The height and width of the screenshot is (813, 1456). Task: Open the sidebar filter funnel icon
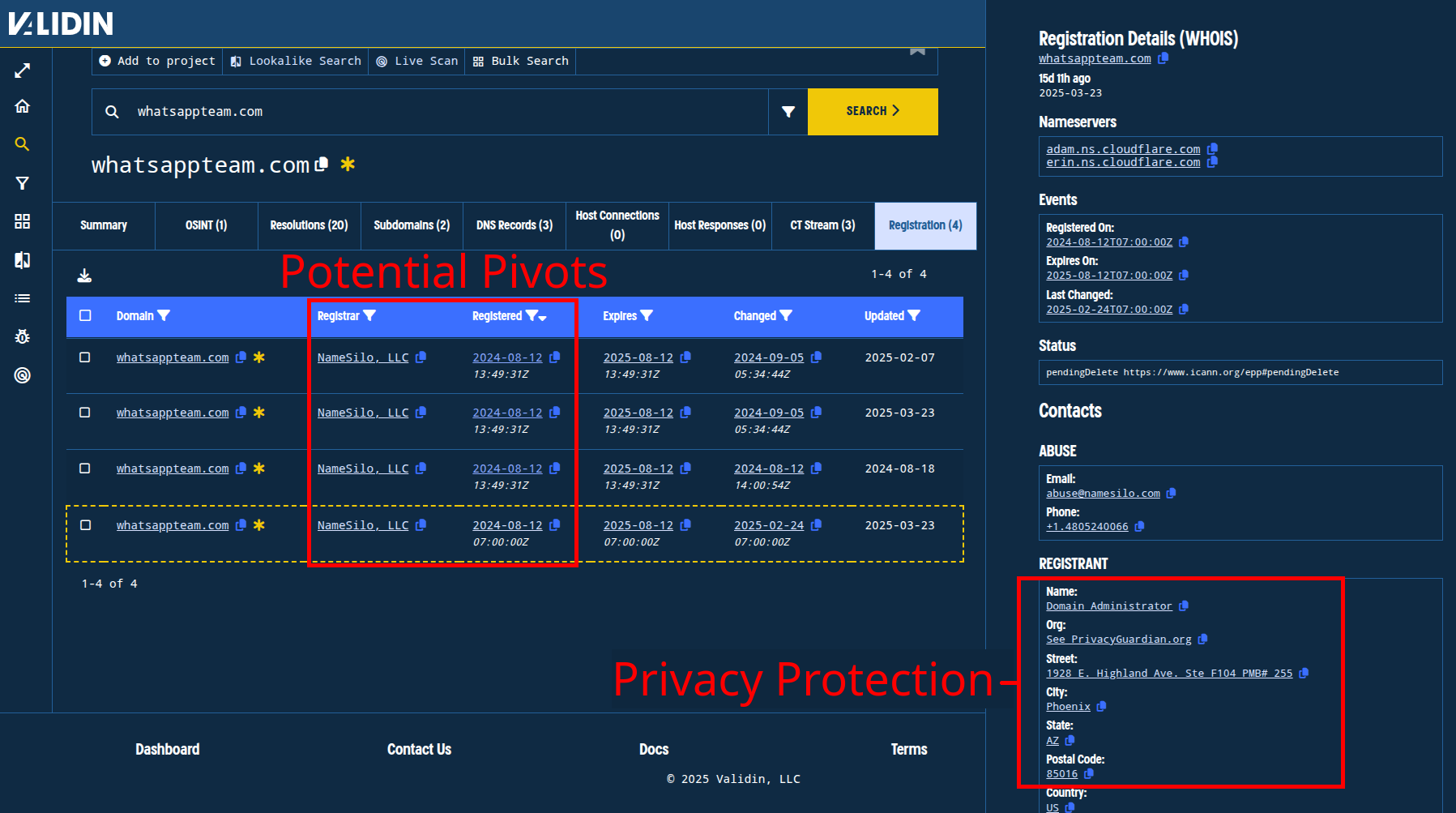tap(23, 183)
